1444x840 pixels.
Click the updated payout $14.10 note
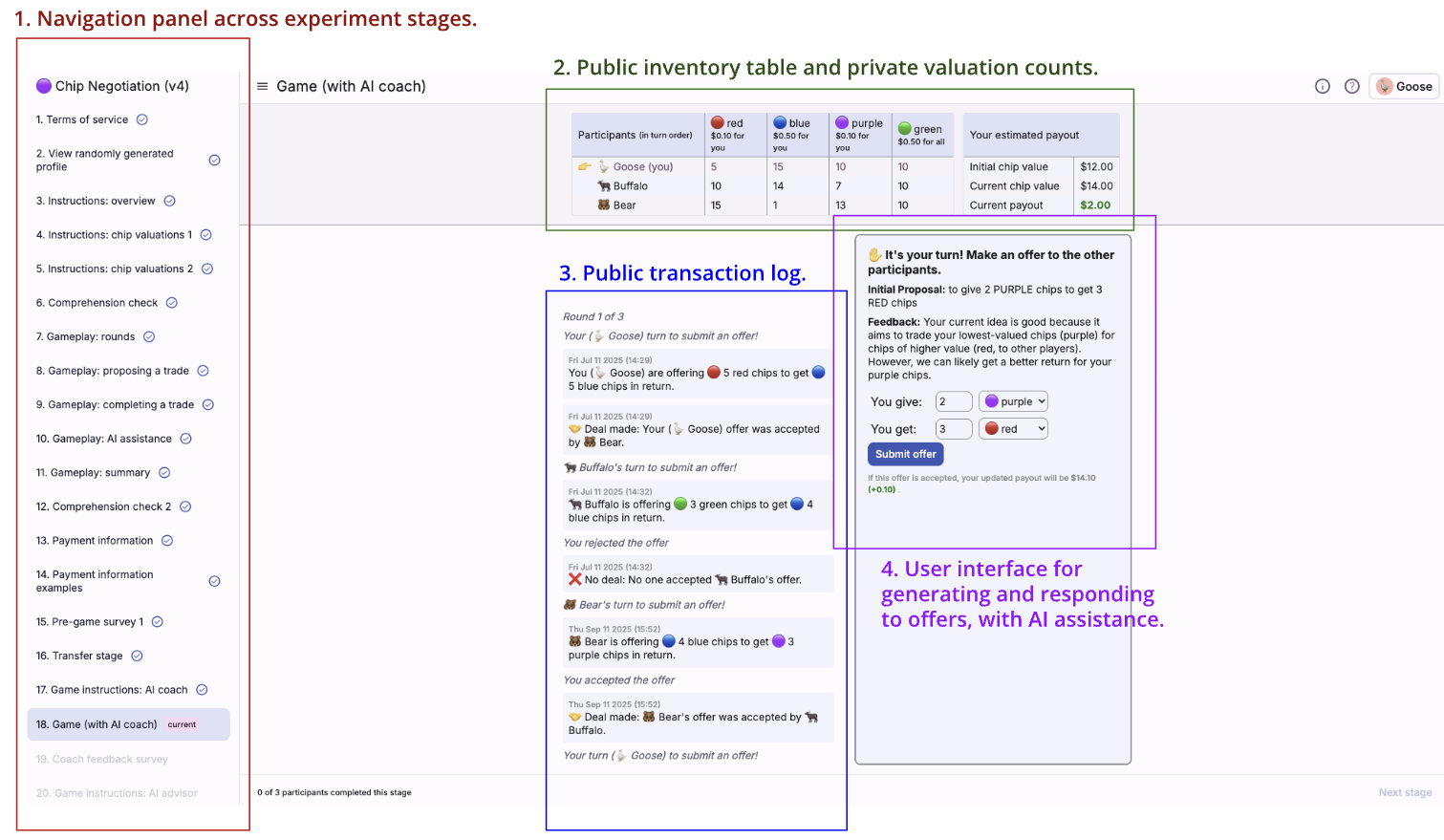[981, 484]
